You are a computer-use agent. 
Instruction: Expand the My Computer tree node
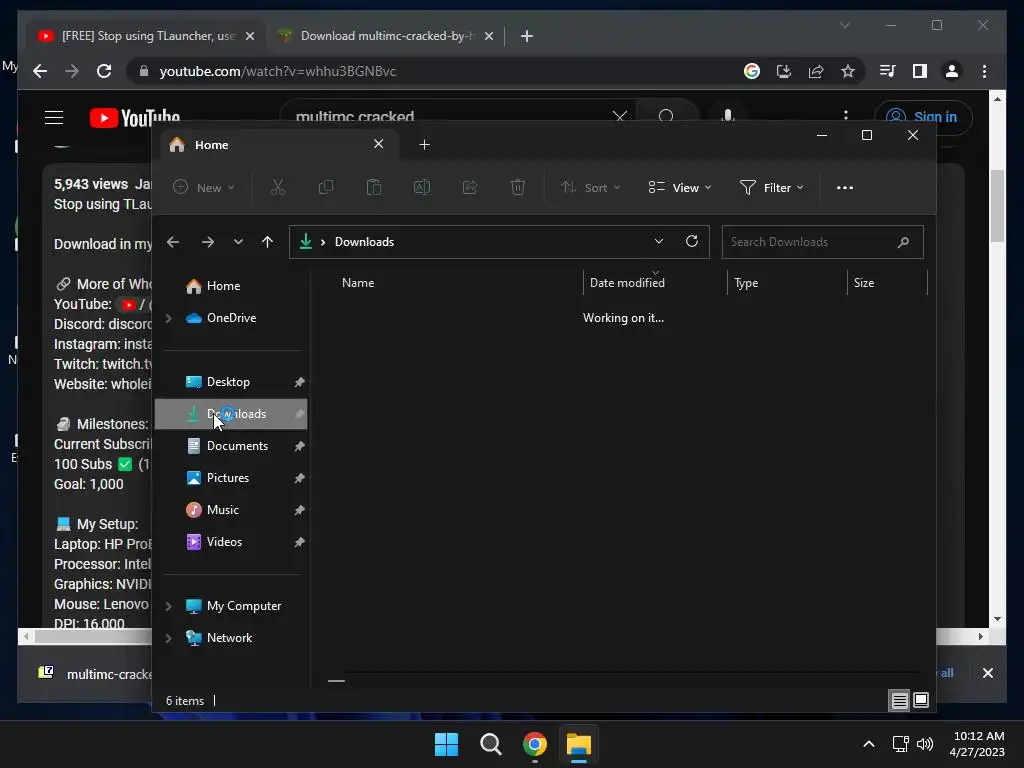coord(168,606)
